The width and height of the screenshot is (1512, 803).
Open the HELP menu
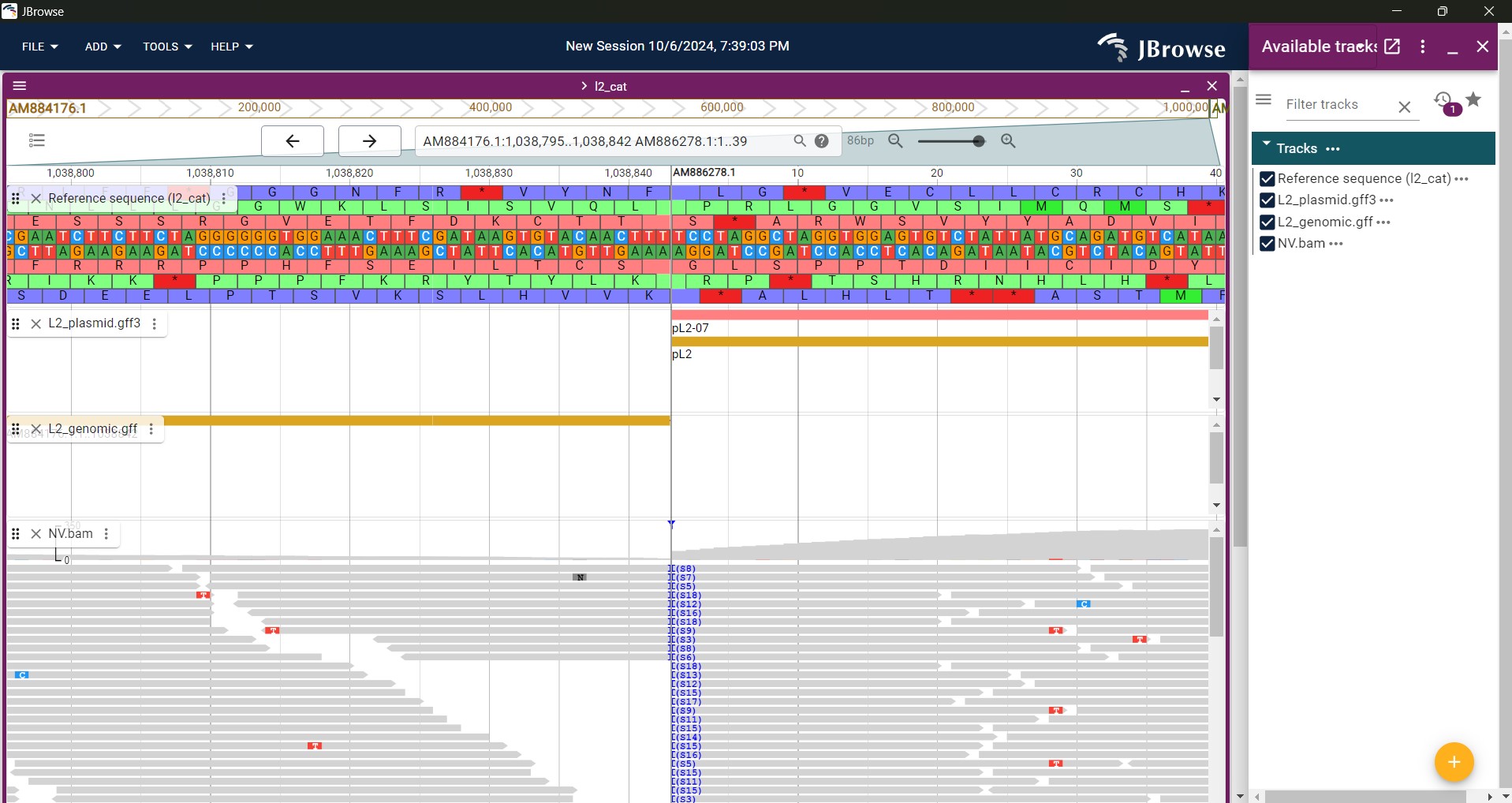(x=232, y=47)
